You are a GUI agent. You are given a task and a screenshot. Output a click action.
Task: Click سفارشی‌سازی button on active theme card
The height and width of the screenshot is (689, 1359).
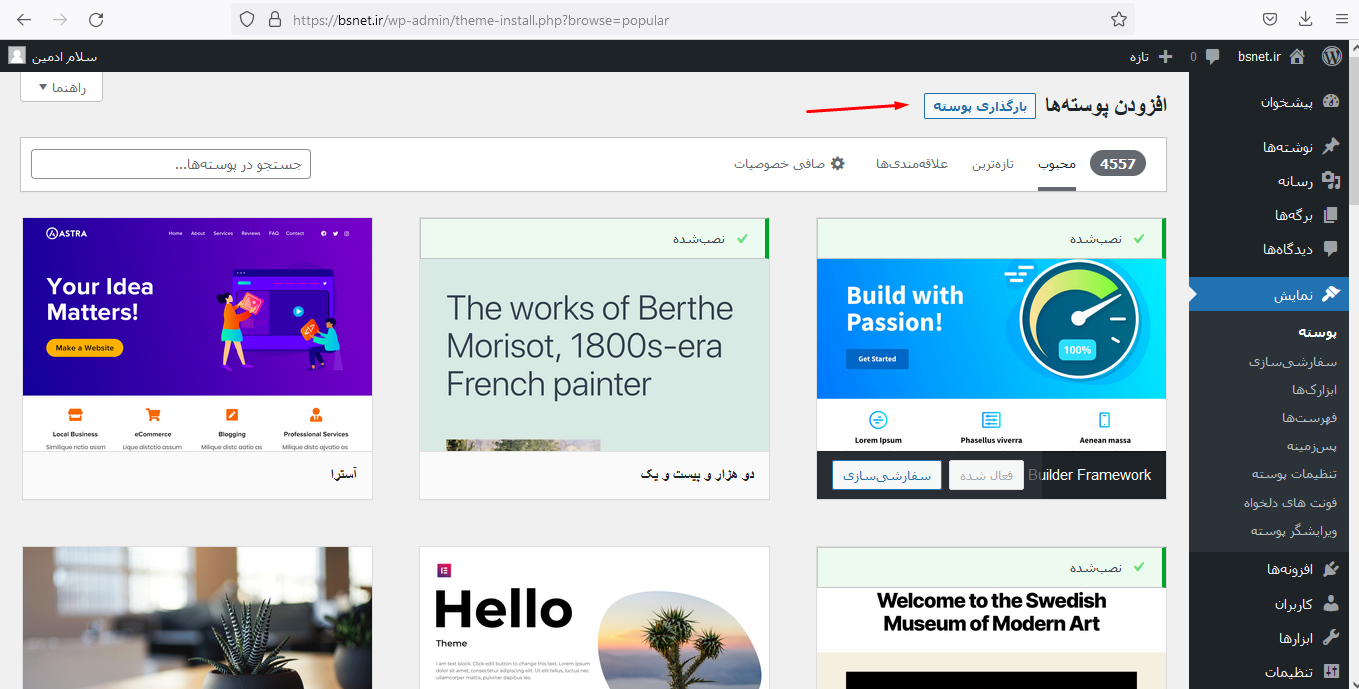click(887, 475)
